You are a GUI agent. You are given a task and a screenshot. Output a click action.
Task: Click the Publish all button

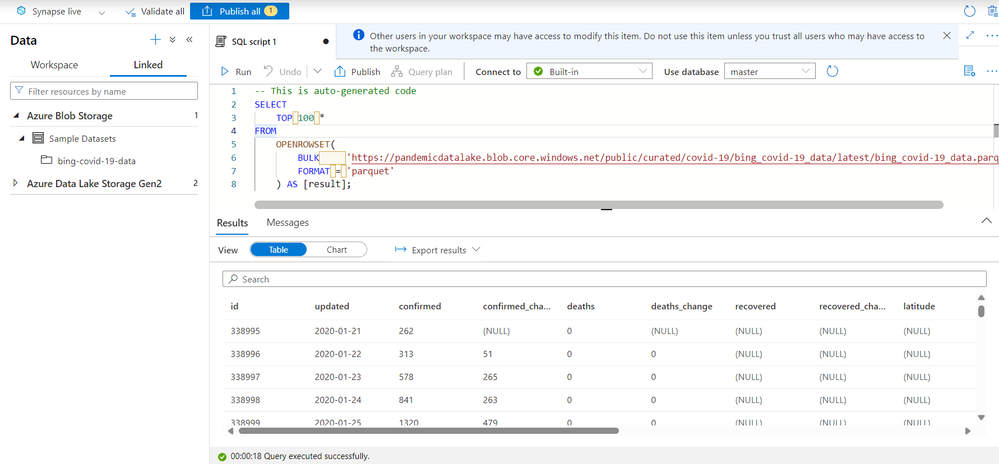(240, 11)
